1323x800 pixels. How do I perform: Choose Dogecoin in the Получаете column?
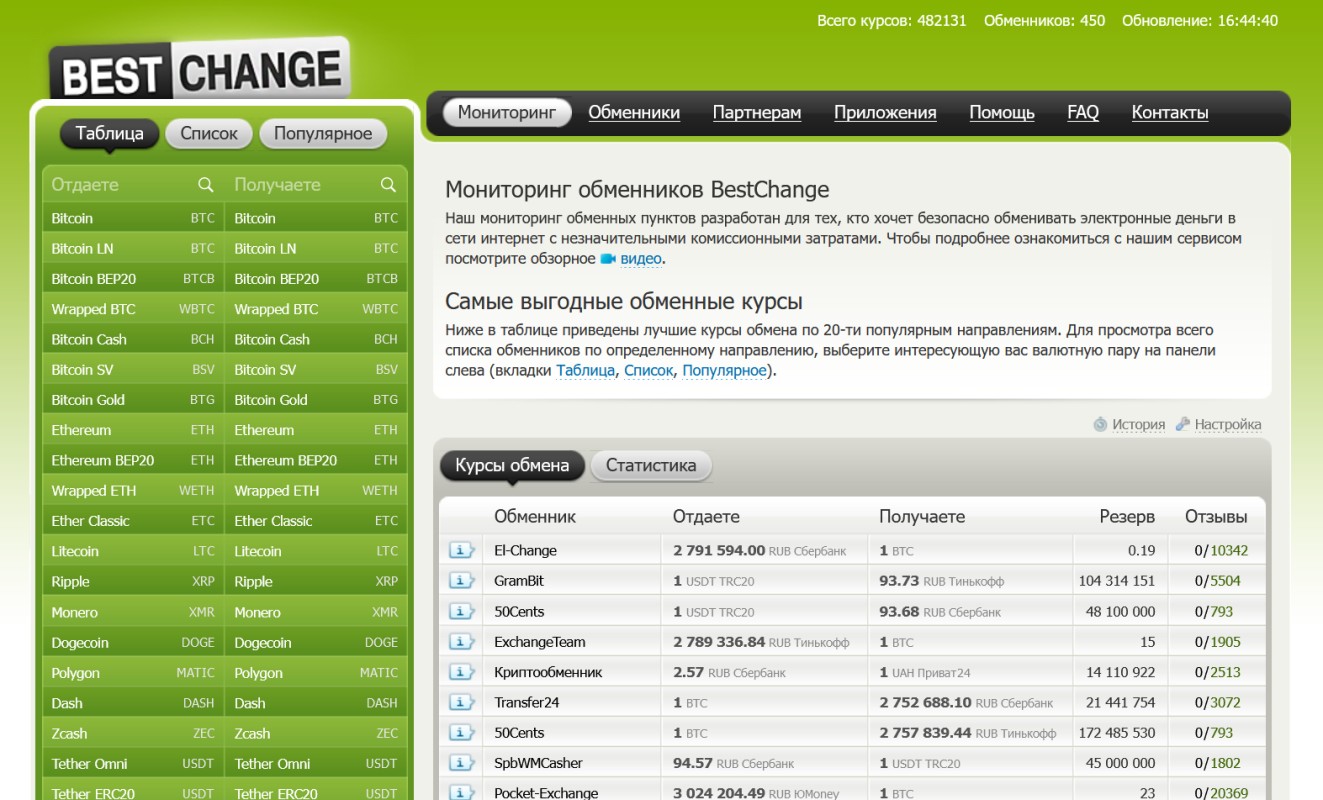coord(316,642)
